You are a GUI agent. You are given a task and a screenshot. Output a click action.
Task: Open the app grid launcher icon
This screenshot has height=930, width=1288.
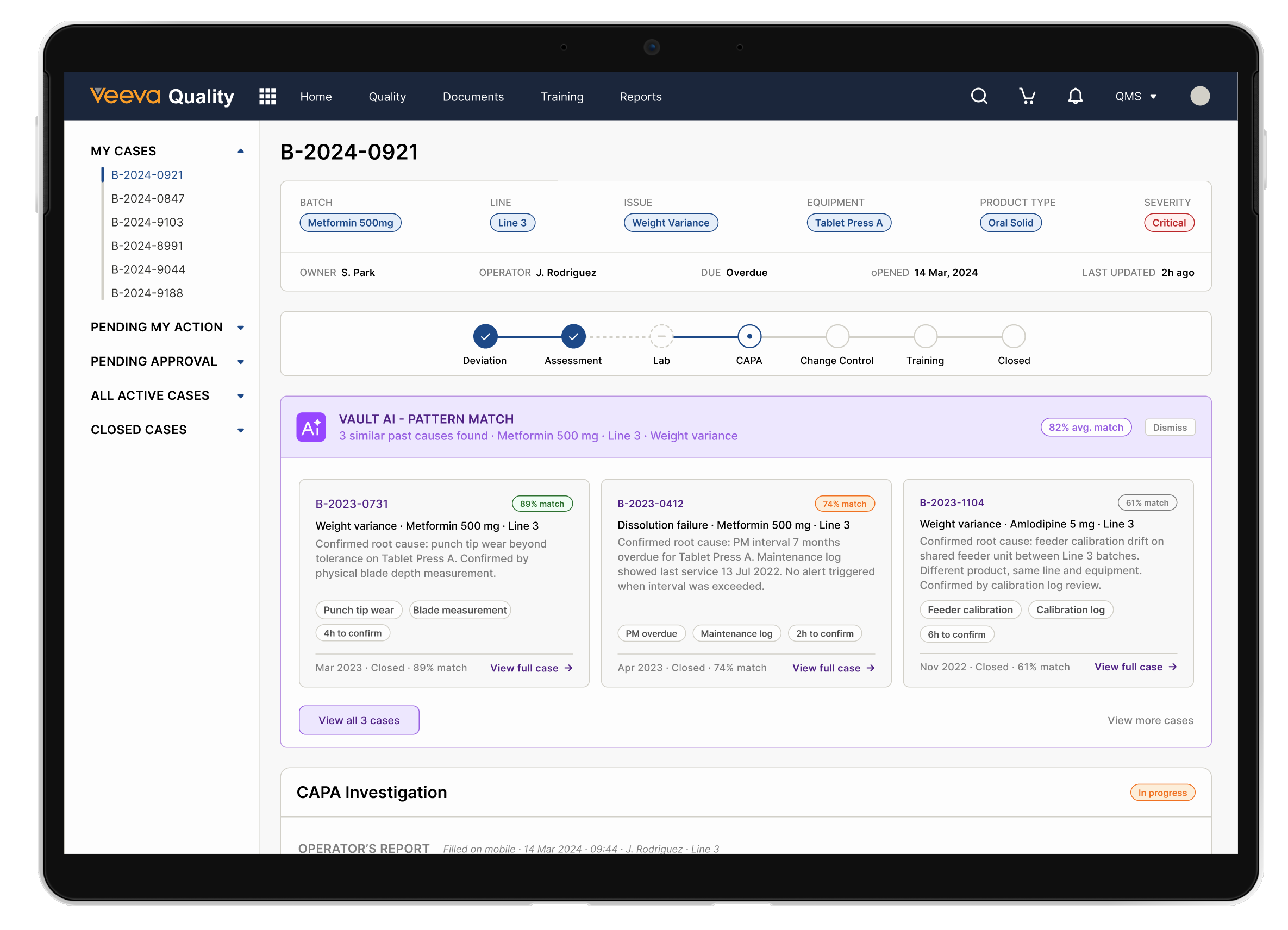267,97
